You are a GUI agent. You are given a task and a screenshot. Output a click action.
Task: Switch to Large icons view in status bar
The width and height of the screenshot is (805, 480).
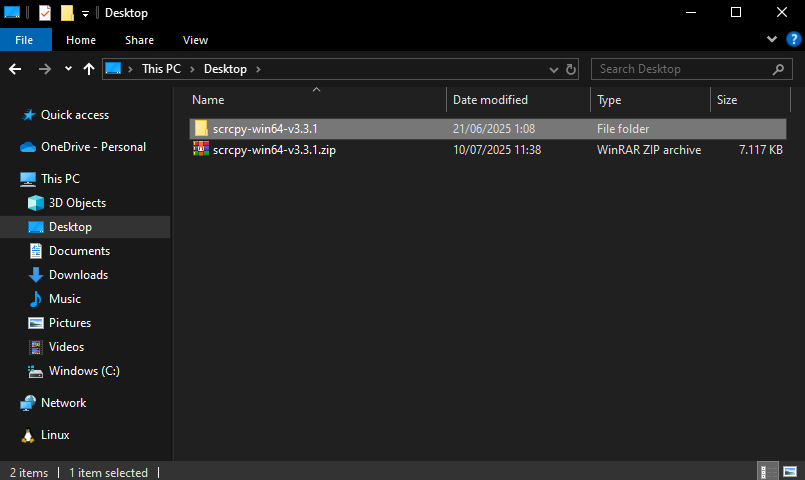click(x=790, y=471)
